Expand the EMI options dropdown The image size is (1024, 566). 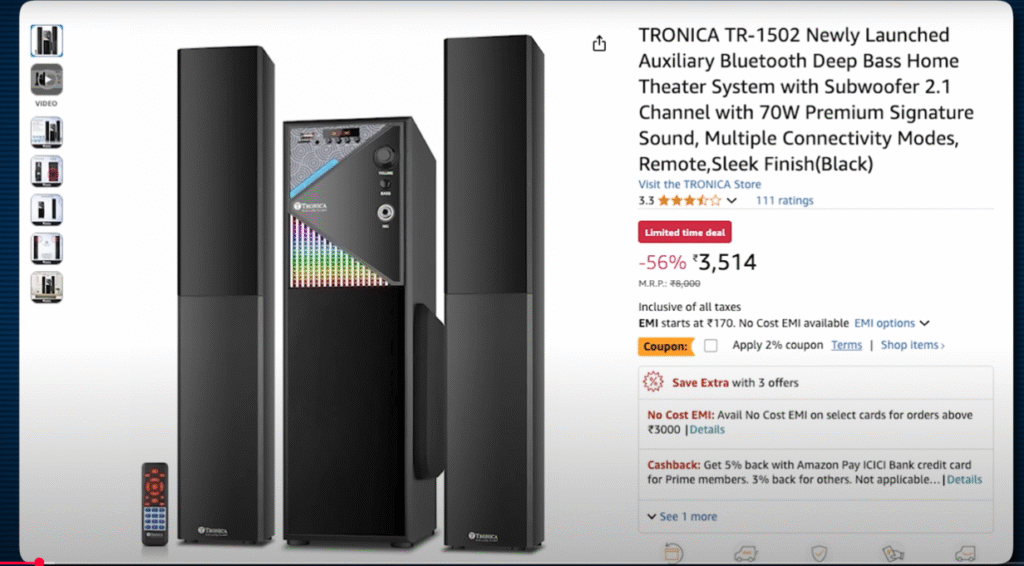[892, 323]
